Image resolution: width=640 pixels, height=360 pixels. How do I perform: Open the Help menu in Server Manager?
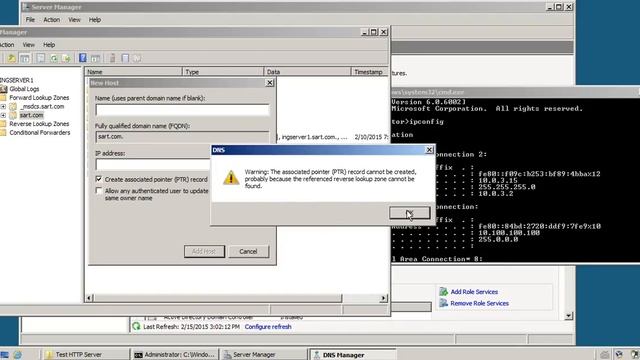pyautogui.click(x=95, y=20)
